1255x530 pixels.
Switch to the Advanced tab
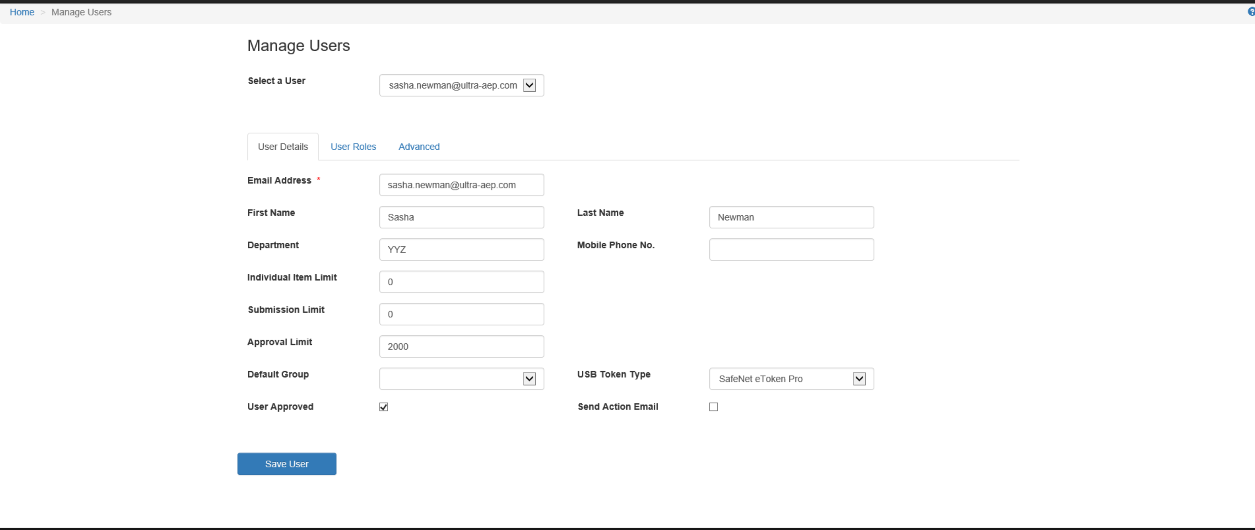point(419,147)
